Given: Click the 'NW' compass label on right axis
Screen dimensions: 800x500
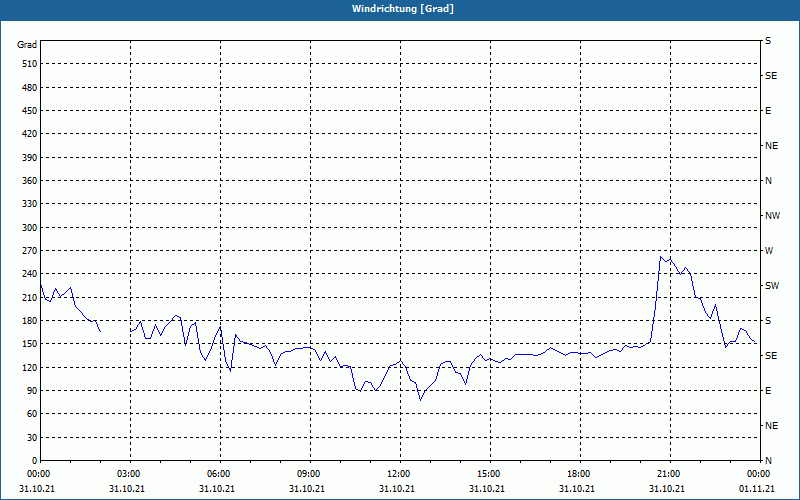Looking at the screenshot, I should coord(772,216).
